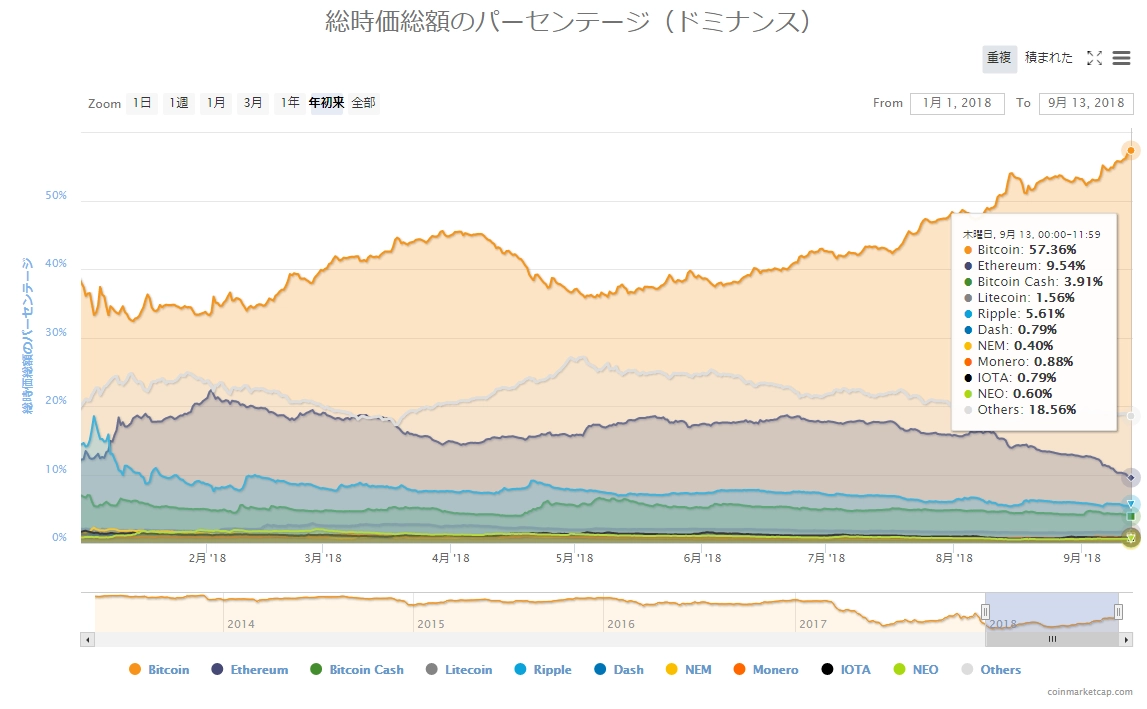Click the left navigator scroll arrow

(88, 639)
